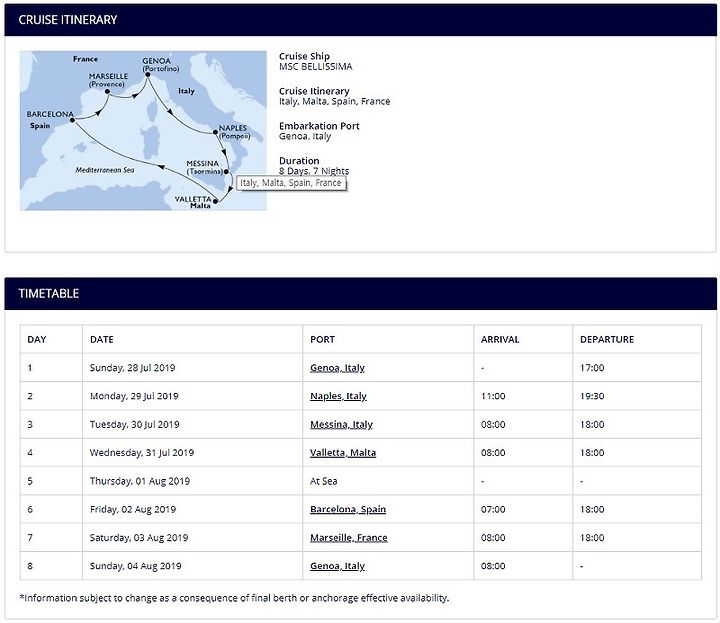
Task: Click the DEPARTURE column header
Action: (607, 339)
